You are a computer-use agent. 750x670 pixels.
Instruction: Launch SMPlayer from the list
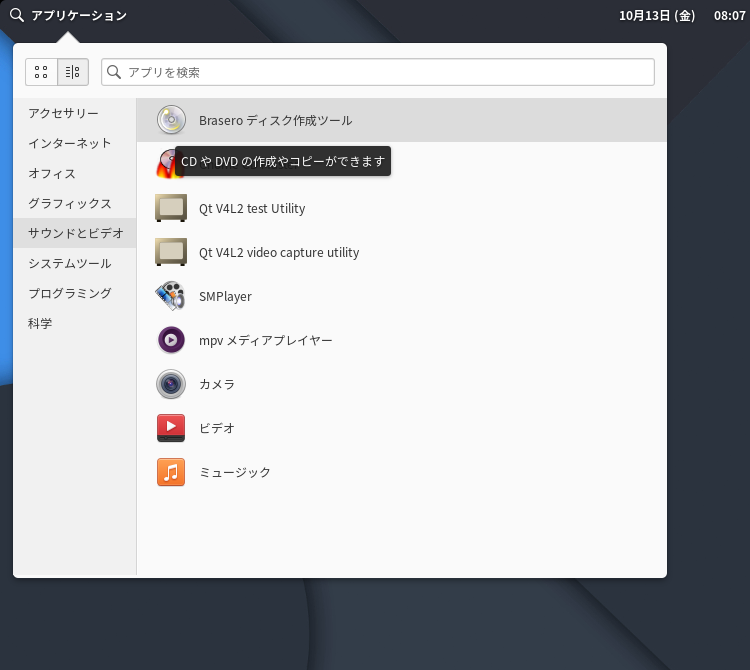[x=401, y=296]
